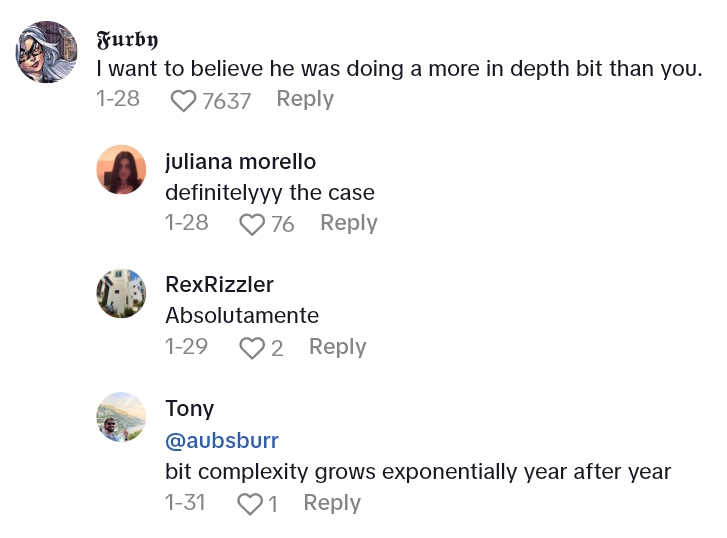Click the 7637 likes count

[x=226, y=100]
